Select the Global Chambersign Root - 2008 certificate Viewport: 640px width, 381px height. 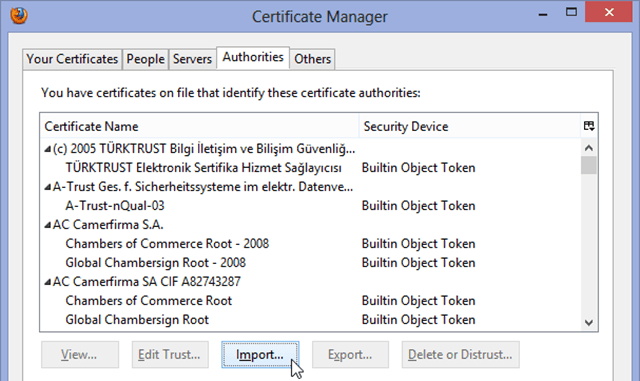[x=310, y=263]
